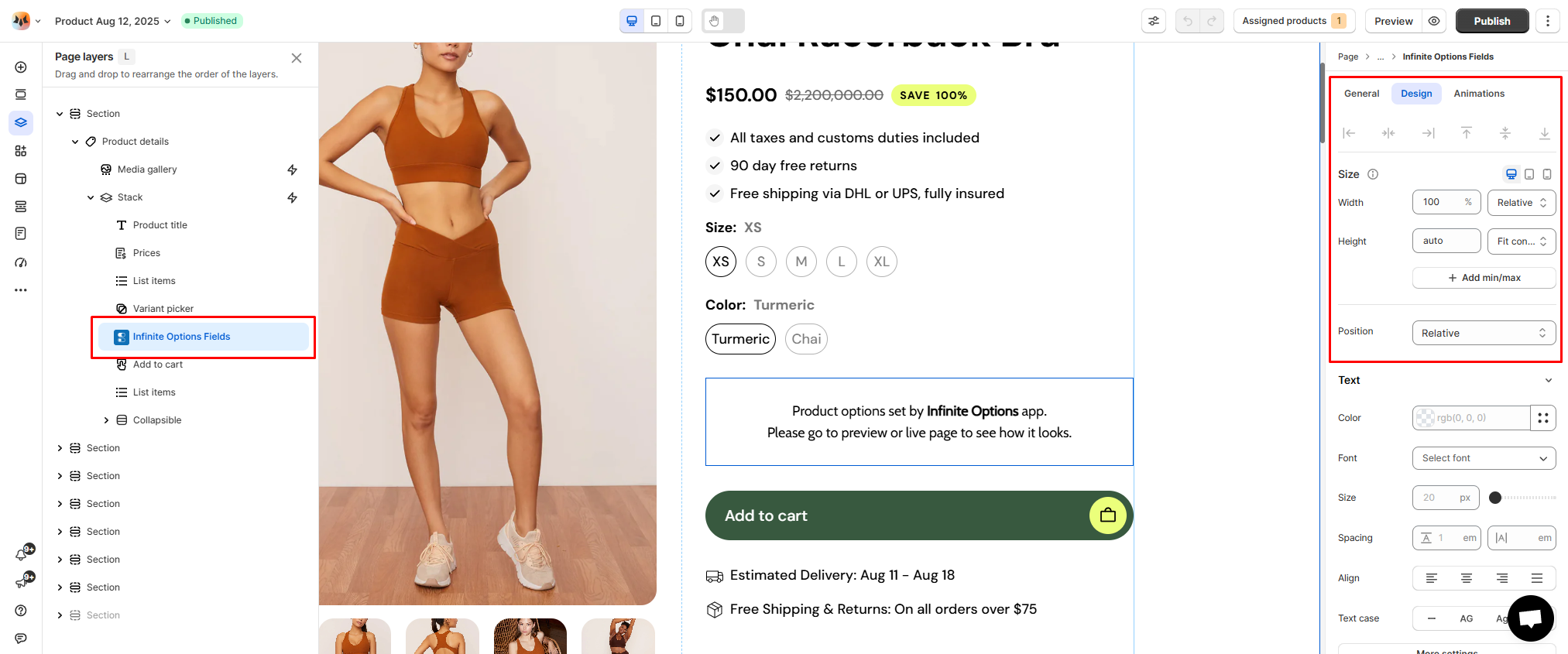1568x654 pixels.
Task: Click the undo arrow in top toolbar
Action: tap(1188, 21)
